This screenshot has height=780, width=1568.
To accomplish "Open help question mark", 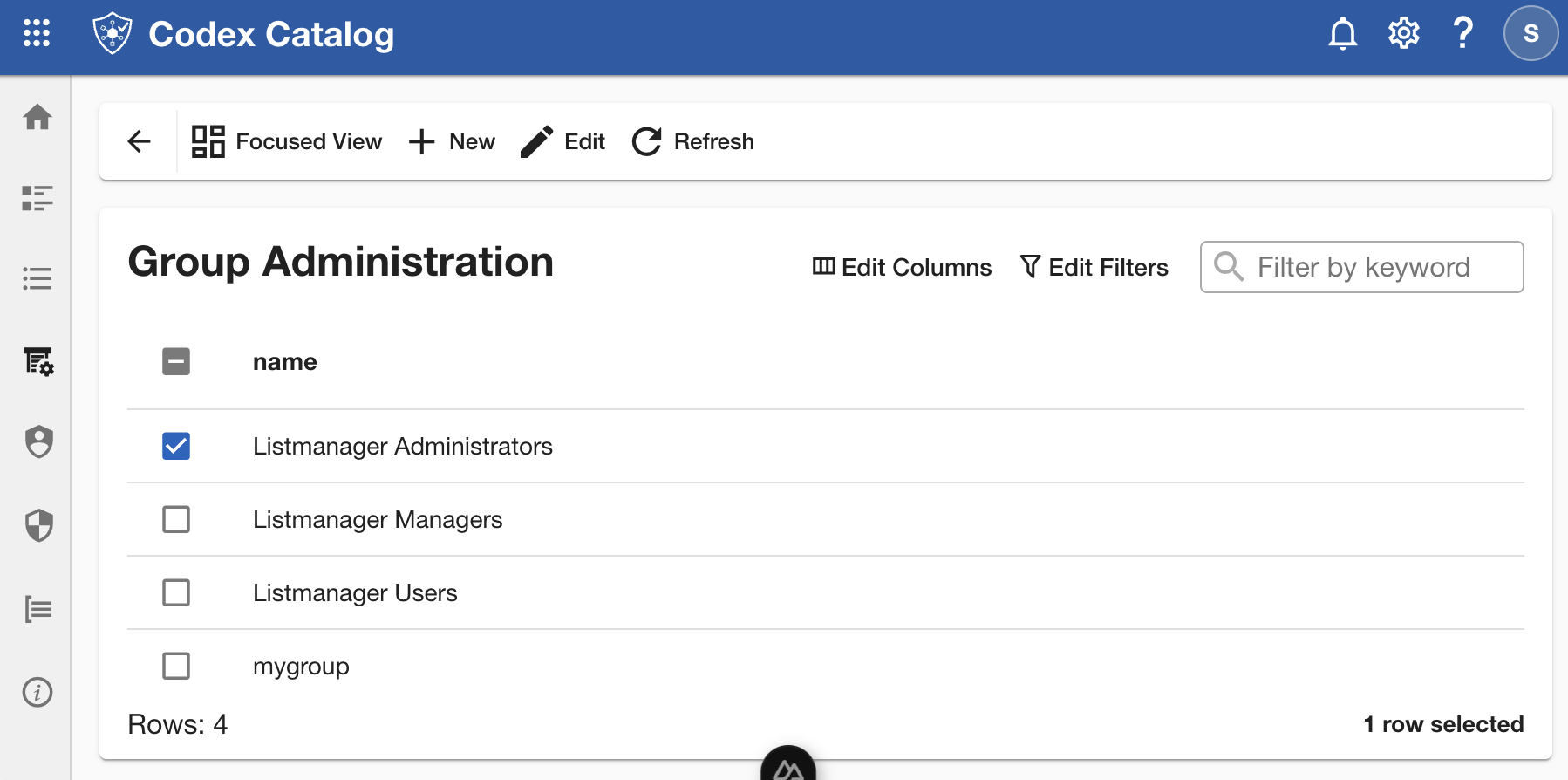I will 1463,33.
